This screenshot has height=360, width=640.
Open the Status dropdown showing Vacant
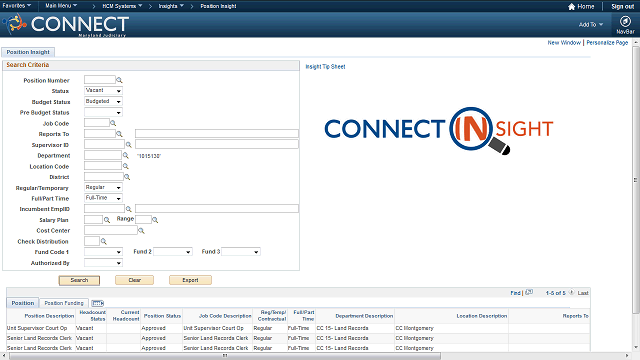103,91
